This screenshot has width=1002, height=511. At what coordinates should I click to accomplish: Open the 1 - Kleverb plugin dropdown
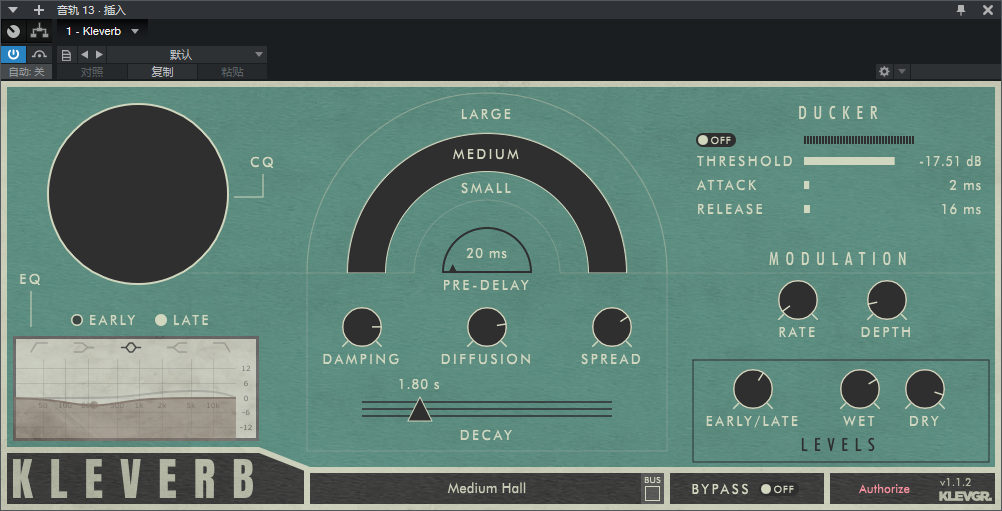102,31
